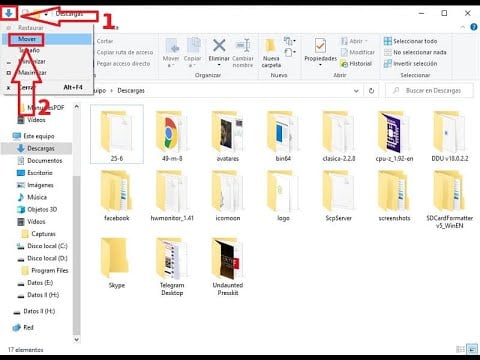This screenshot has height=360, width=480.
Task: Select Program Files in the sidebar
Action: 45,271
